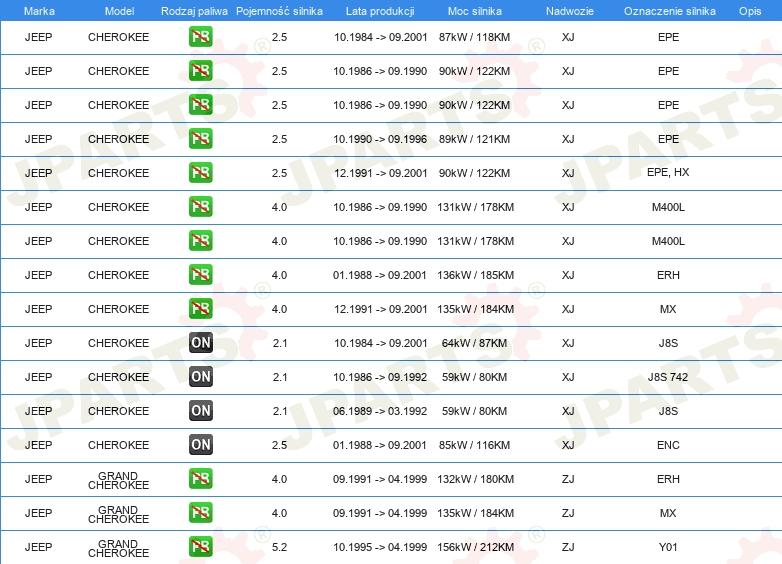Click the Lata produkcji column header
The width and height of the screenshot is (782, 564).
pos(380,11)
